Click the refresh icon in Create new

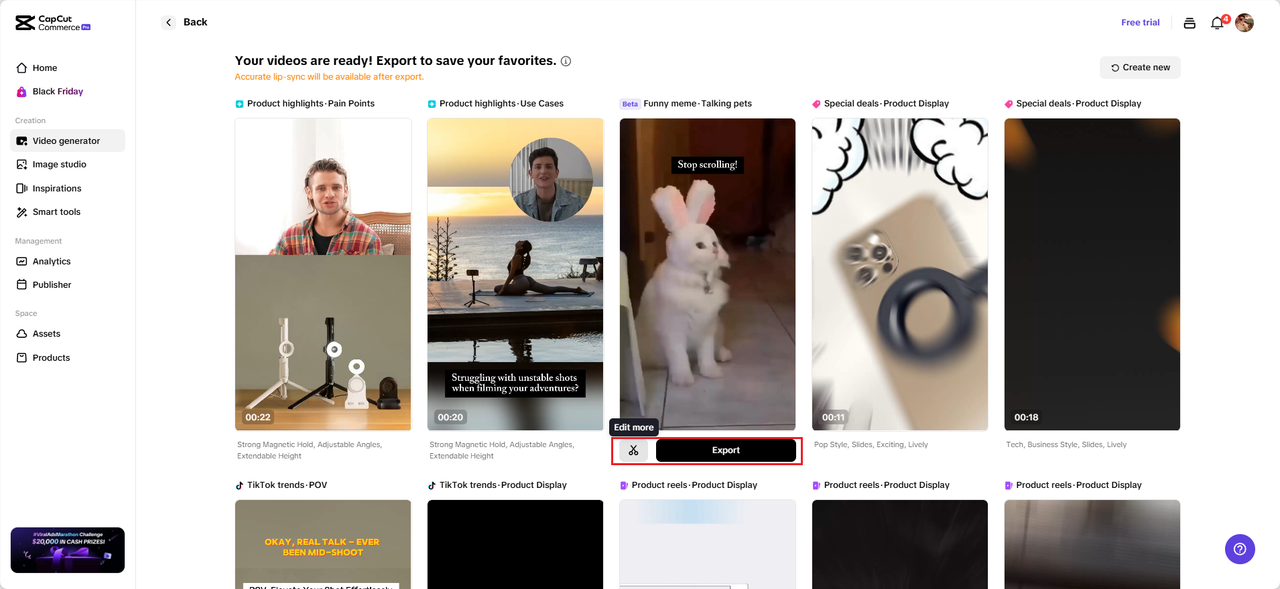coord(1115,68)
